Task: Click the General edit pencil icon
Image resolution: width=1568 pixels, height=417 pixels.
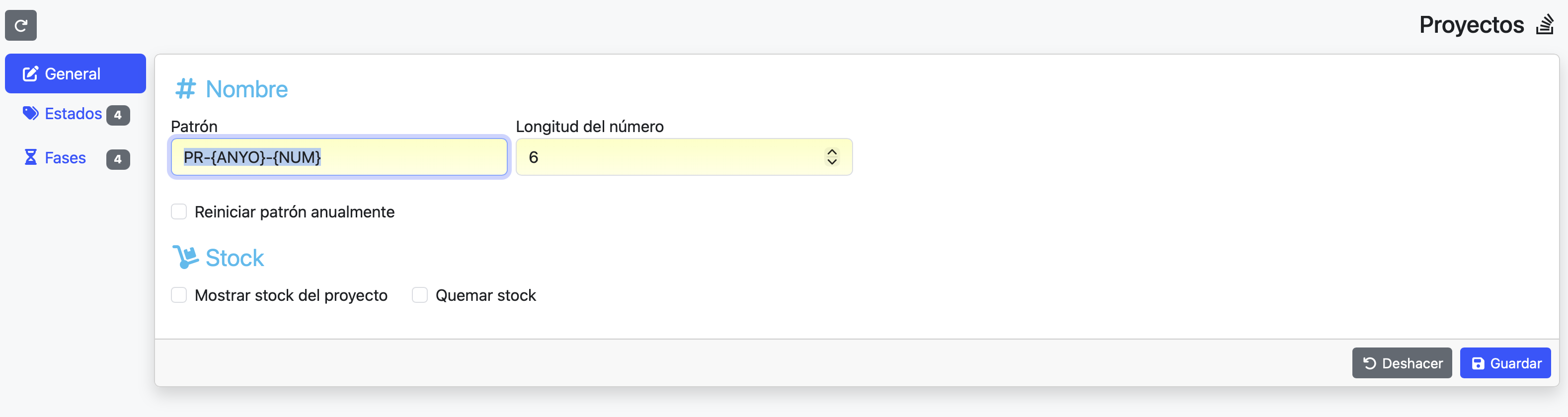Action: point(30,74)
